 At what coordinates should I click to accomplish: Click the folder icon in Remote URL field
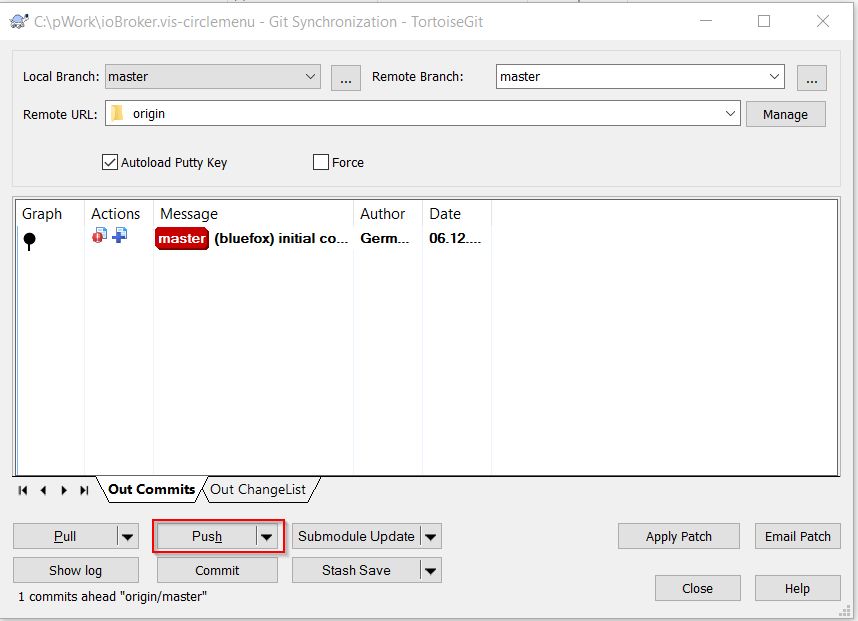(x=117, y=113)
